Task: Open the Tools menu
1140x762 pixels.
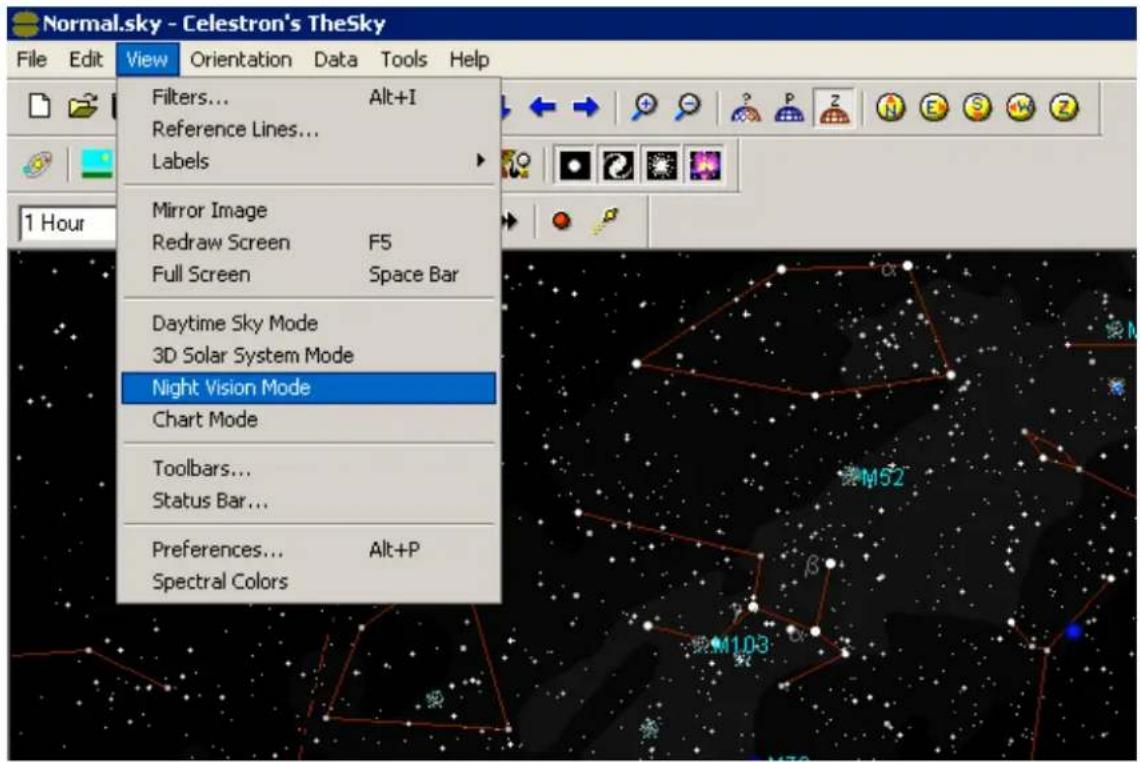Action: click(x=404, y=60)
